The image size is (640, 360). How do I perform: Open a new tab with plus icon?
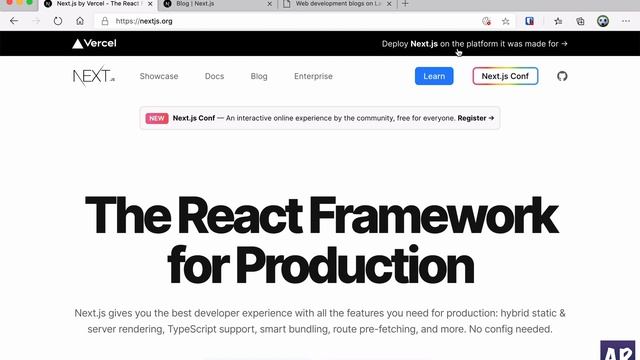(405, 4)
